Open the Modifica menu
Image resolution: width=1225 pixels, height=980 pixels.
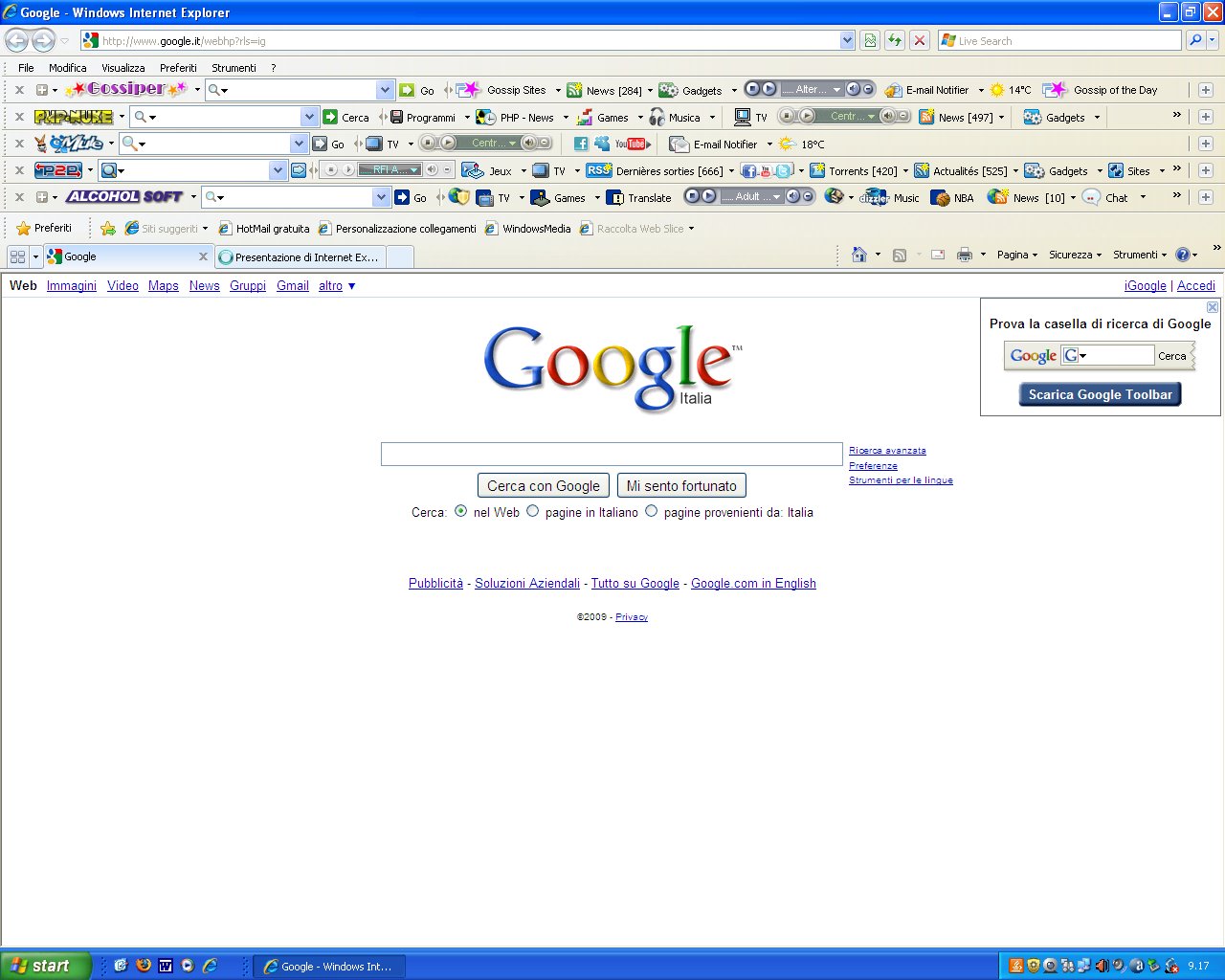click(68, 68)
